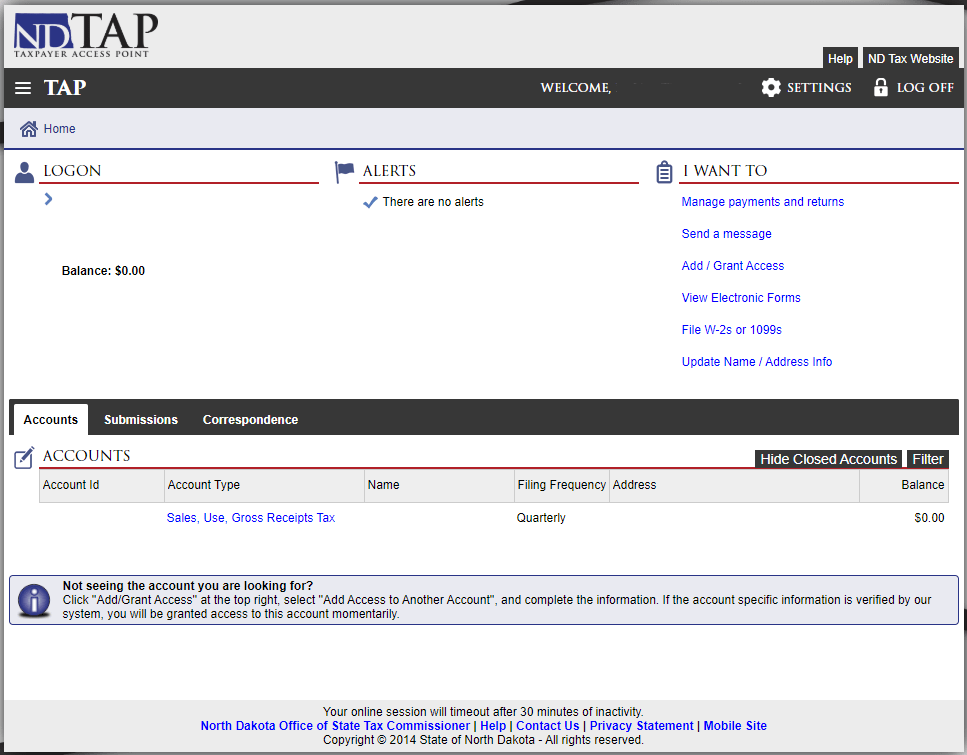This screenshot has height=755, width=967.
Task: Switch to Mobile Site footer link
Action: point(735,726)
